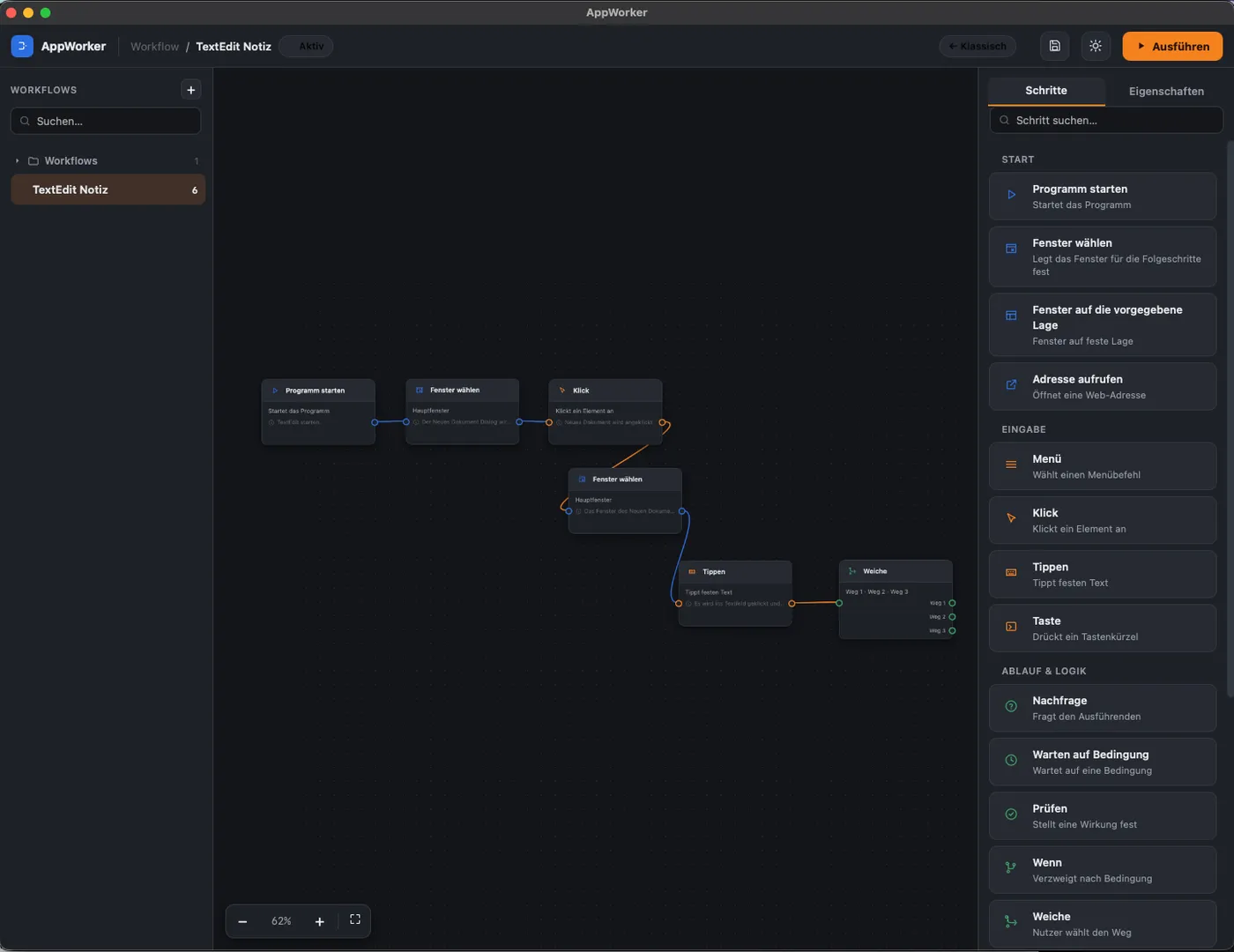Screen dimensions: 1234x952
Task: Select the Klick node on canvas
Action: pos(606,412)
